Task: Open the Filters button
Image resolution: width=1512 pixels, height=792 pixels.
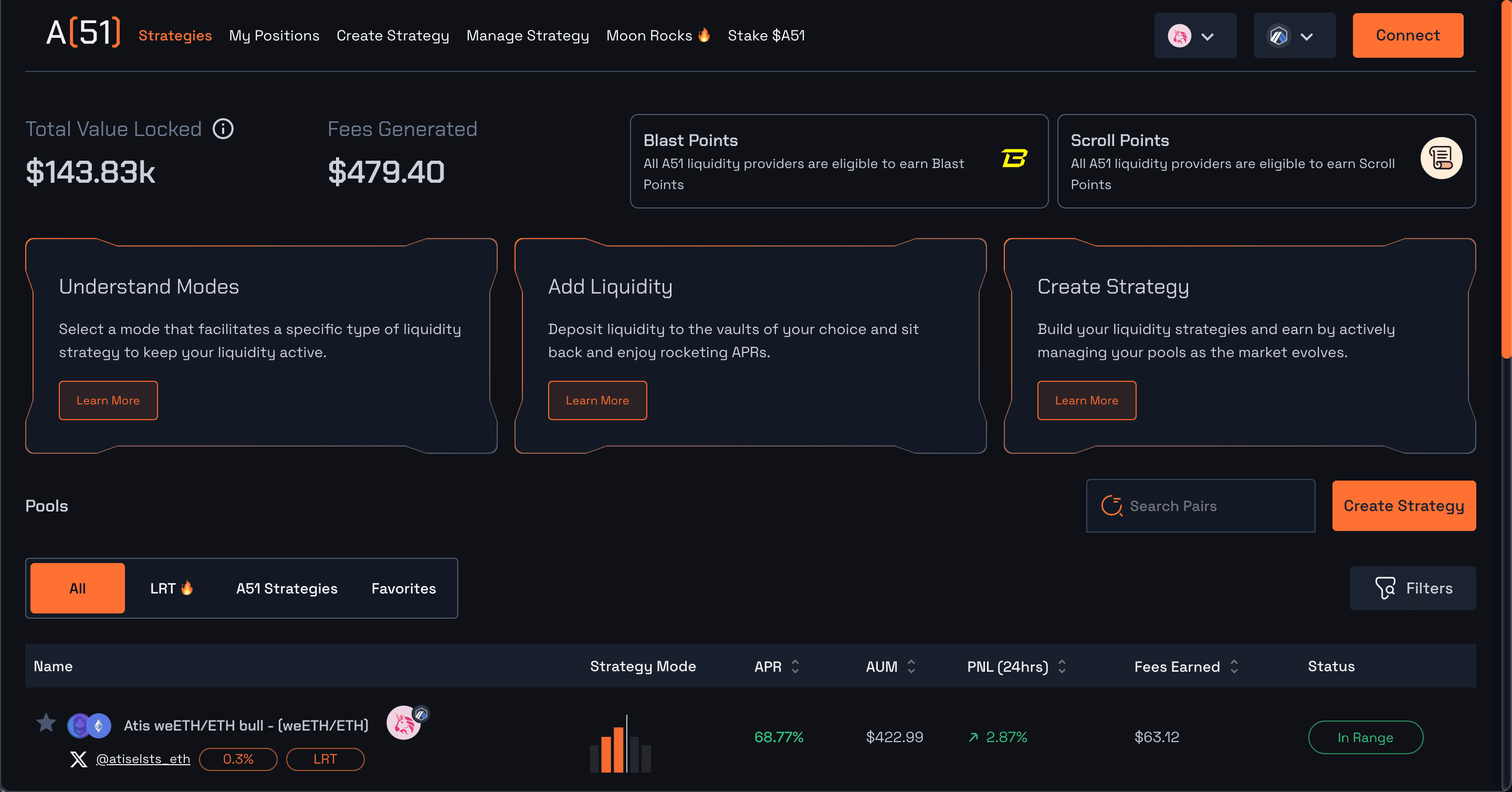Action: [1412, 588]
